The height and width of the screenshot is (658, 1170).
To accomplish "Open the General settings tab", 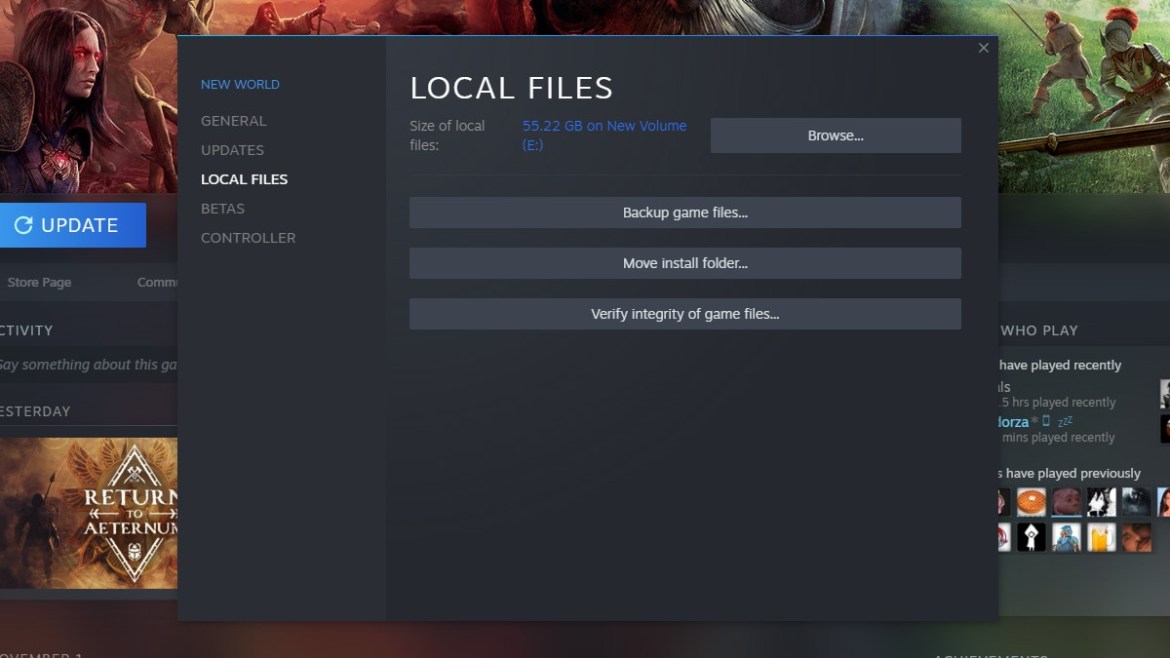I will pos(233,121).
